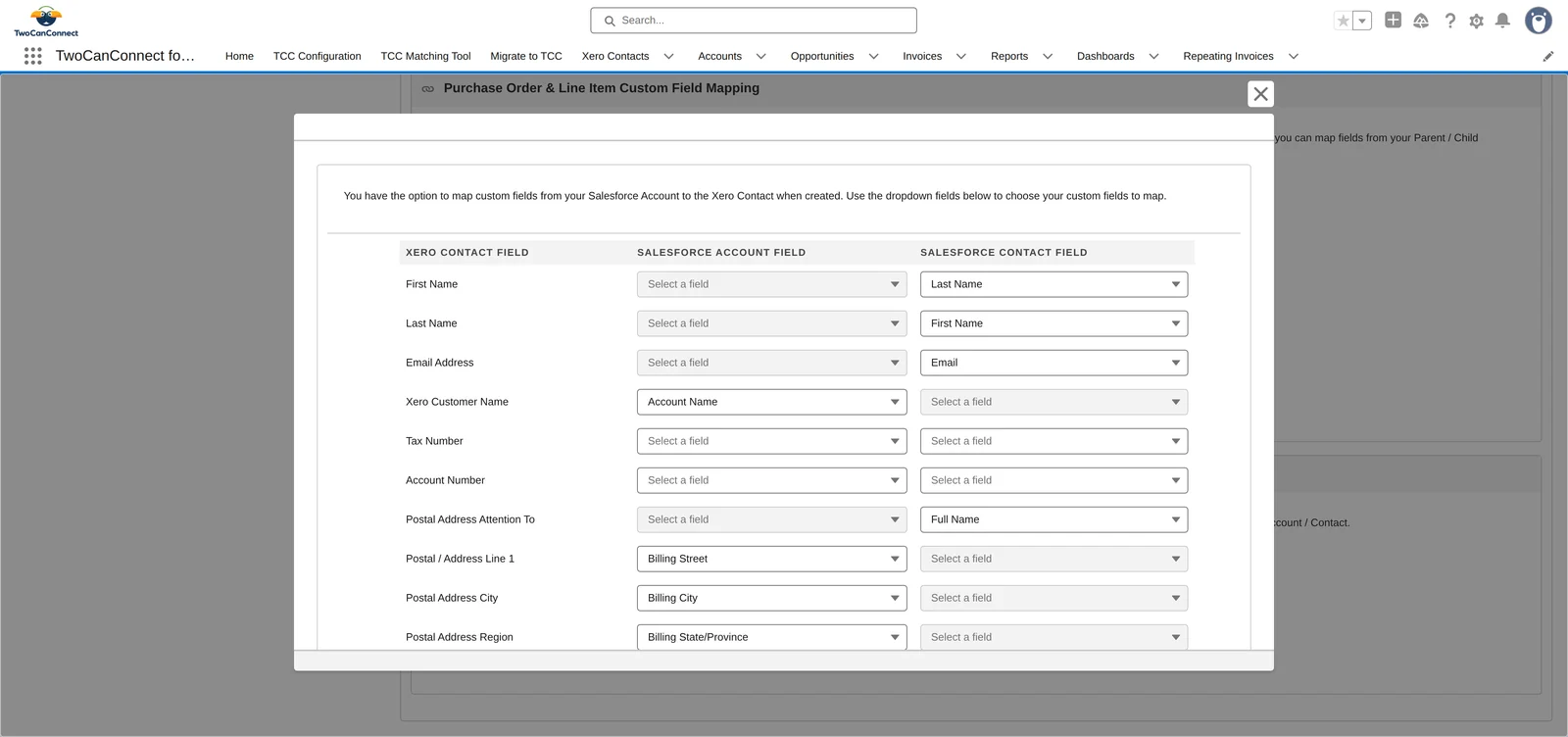Click the pencil edit navigation icon

(1548, 57)
